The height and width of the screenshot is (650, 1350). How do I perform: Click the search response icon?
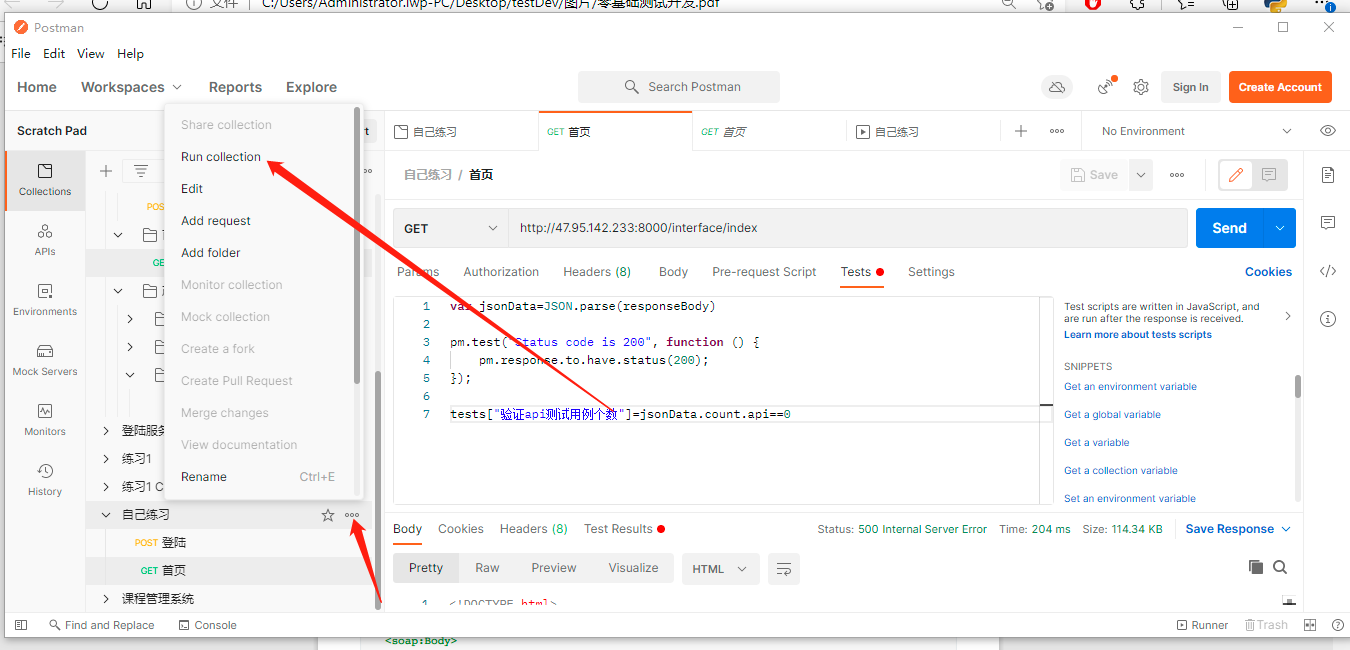(x=1280, y=567)
